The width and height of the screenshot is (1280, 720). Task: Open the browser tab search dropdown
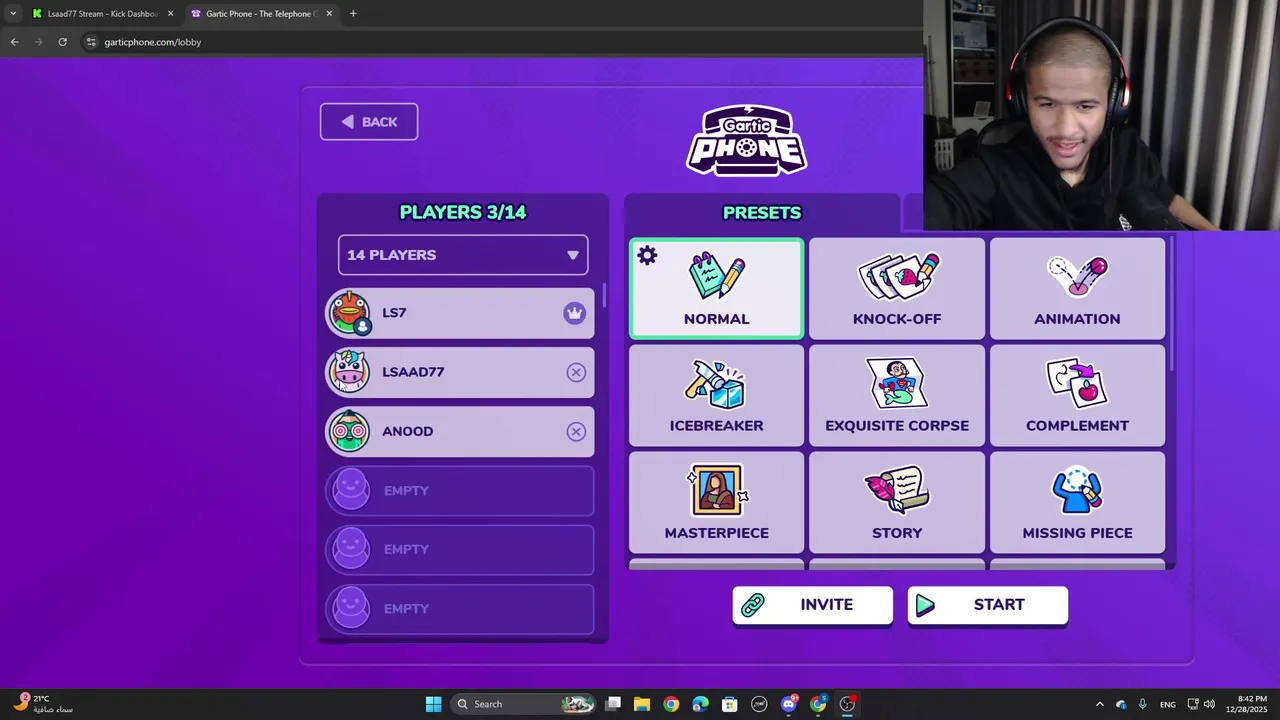click(12, 14)
